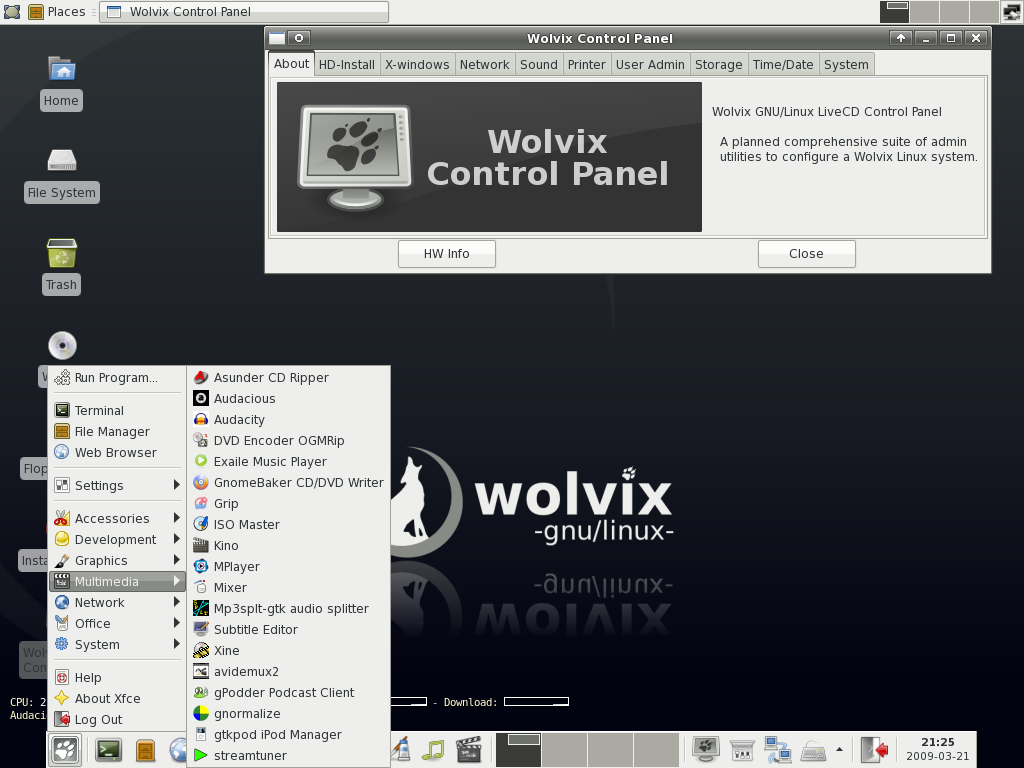Launch Mp3splt-gtk audio splitter

288,608
